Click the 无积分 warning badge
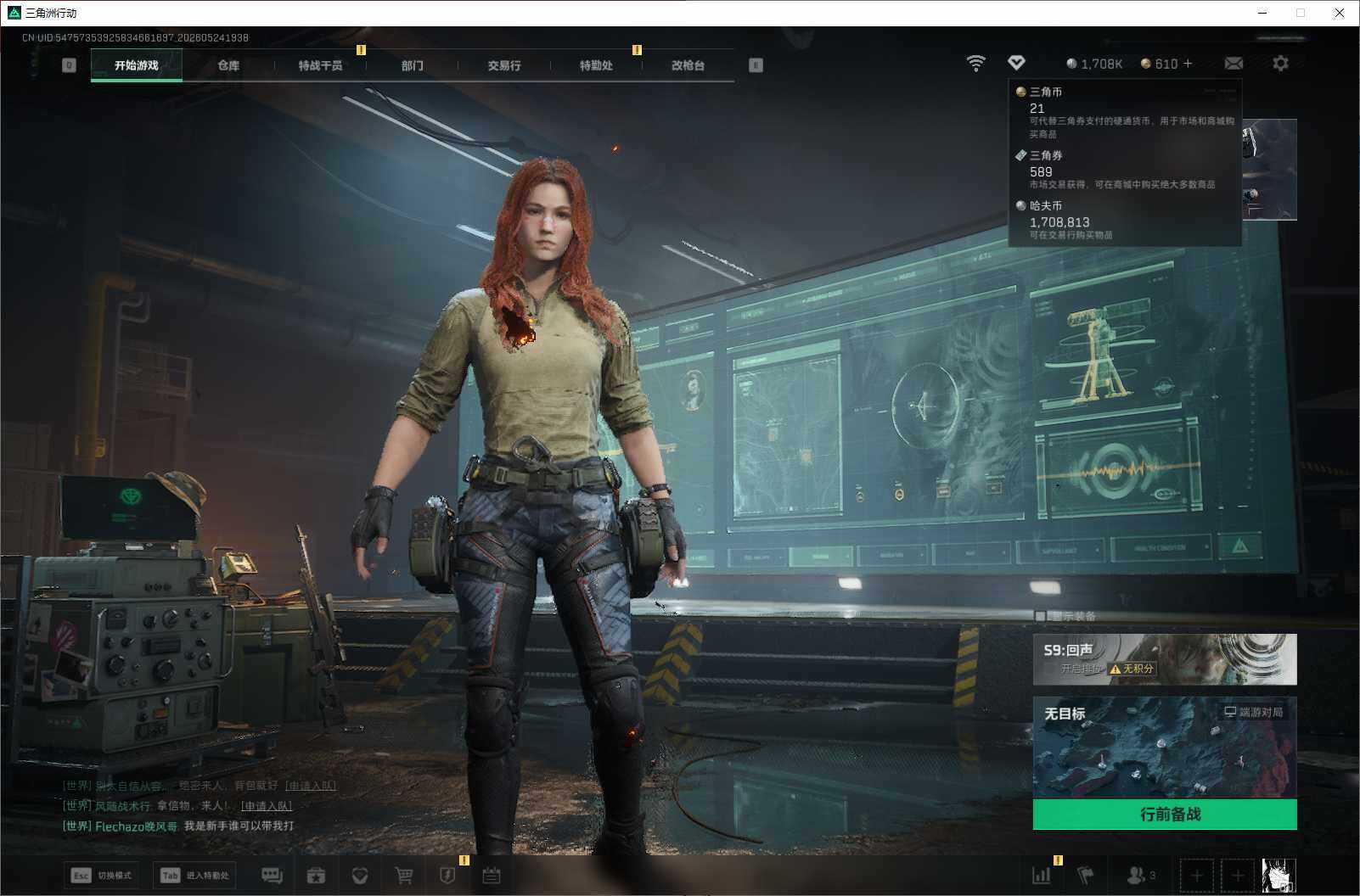1360x896 pixels. 1132,669
